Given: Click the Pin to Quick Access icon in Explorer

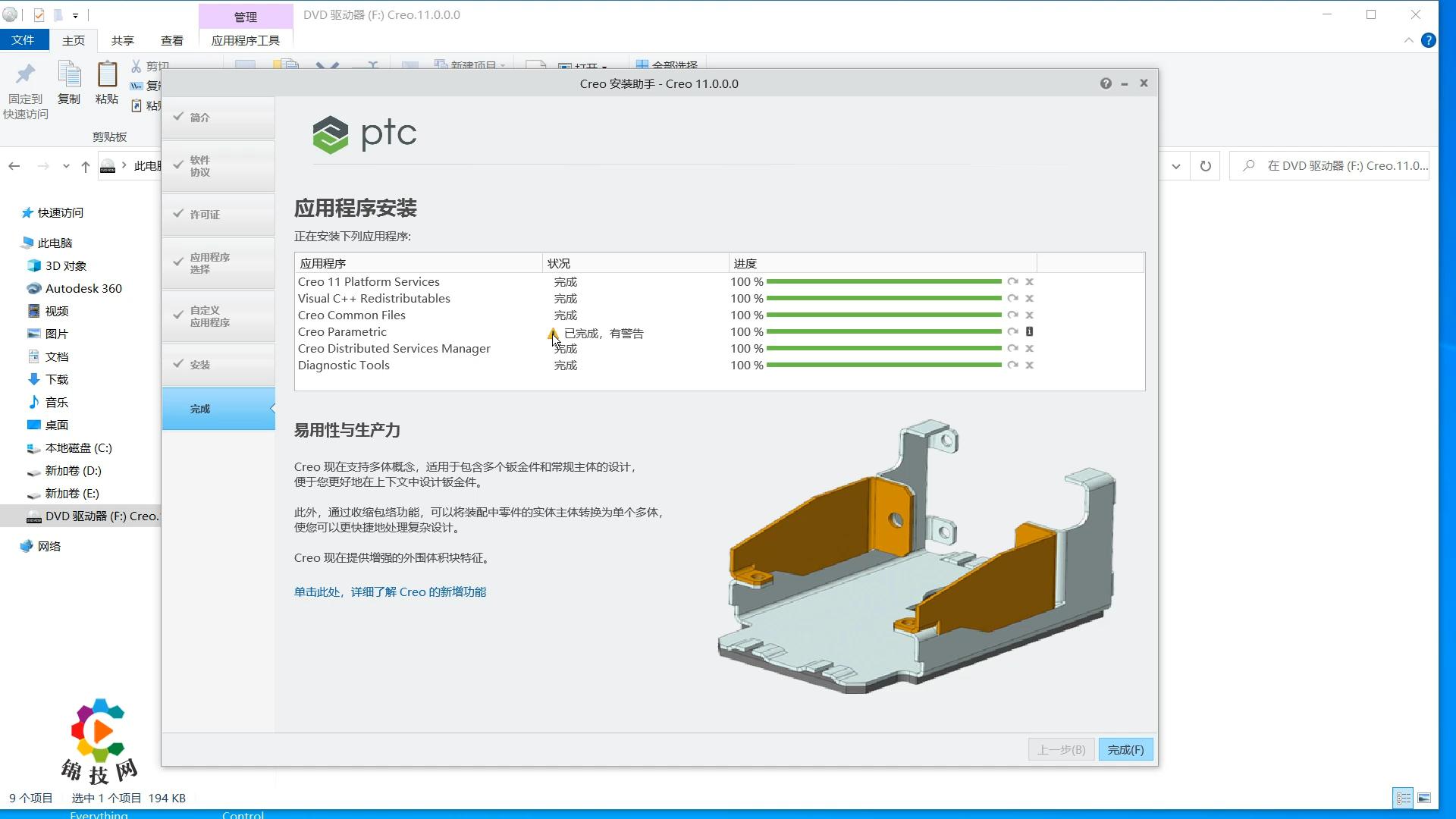Looking at the screenshot, I should click(x=26, y=74).
